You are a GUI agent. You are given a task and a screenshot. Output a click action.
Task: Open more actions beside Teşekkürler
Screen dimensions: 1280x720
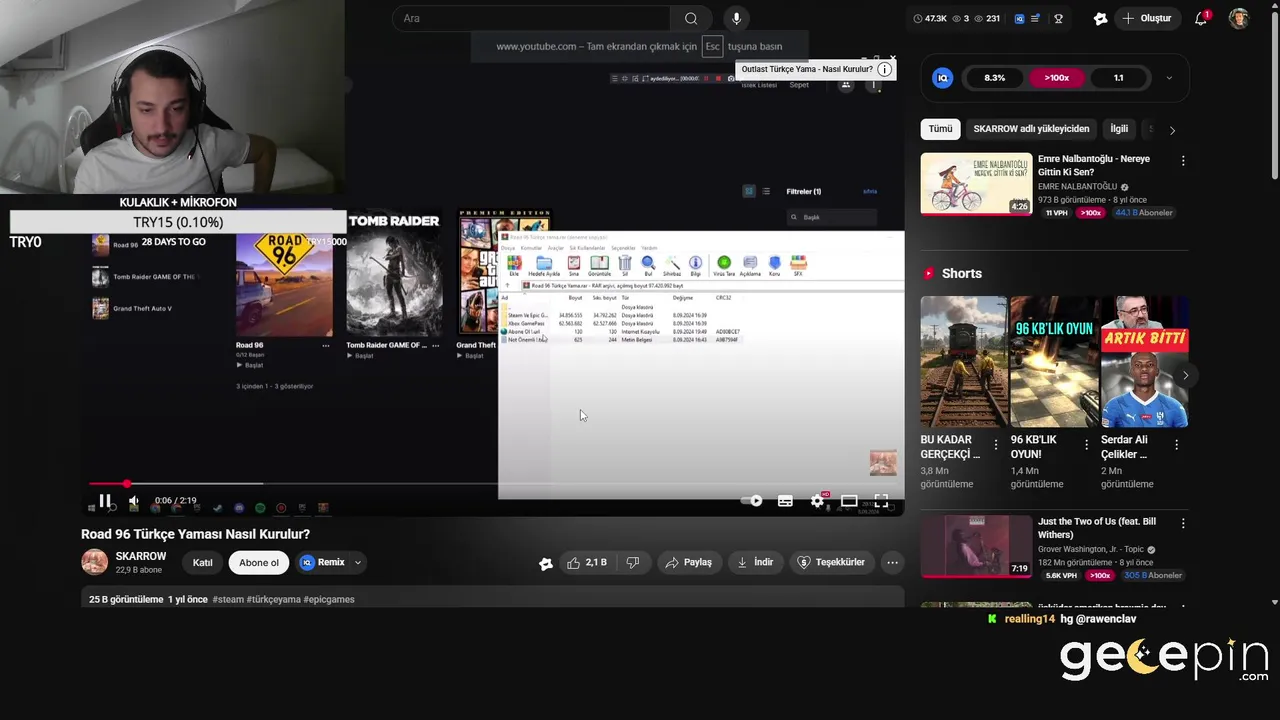click(x=892, y=563)
